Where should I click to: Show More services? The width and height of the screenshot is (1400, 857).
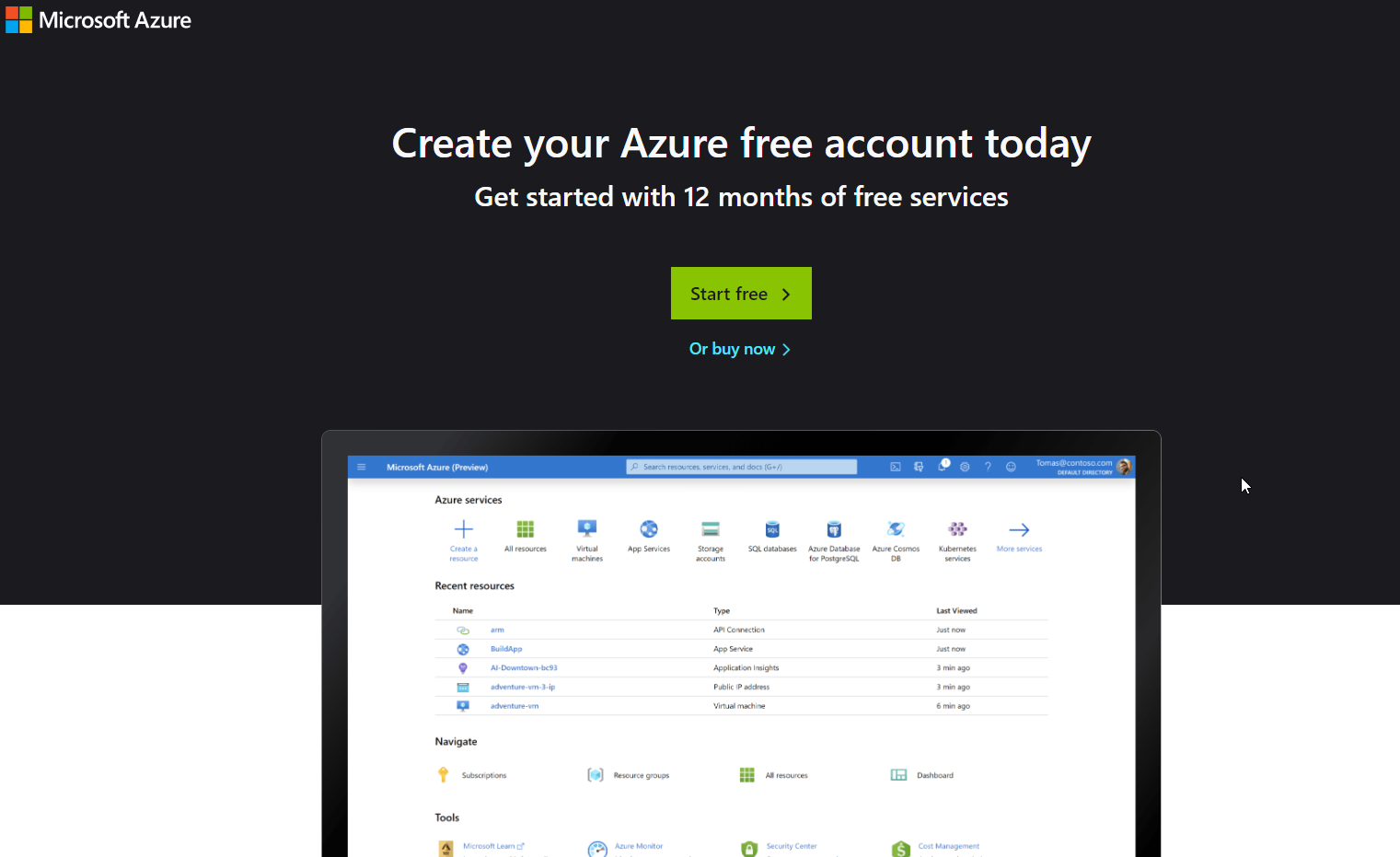click(x=1019, y=536)
